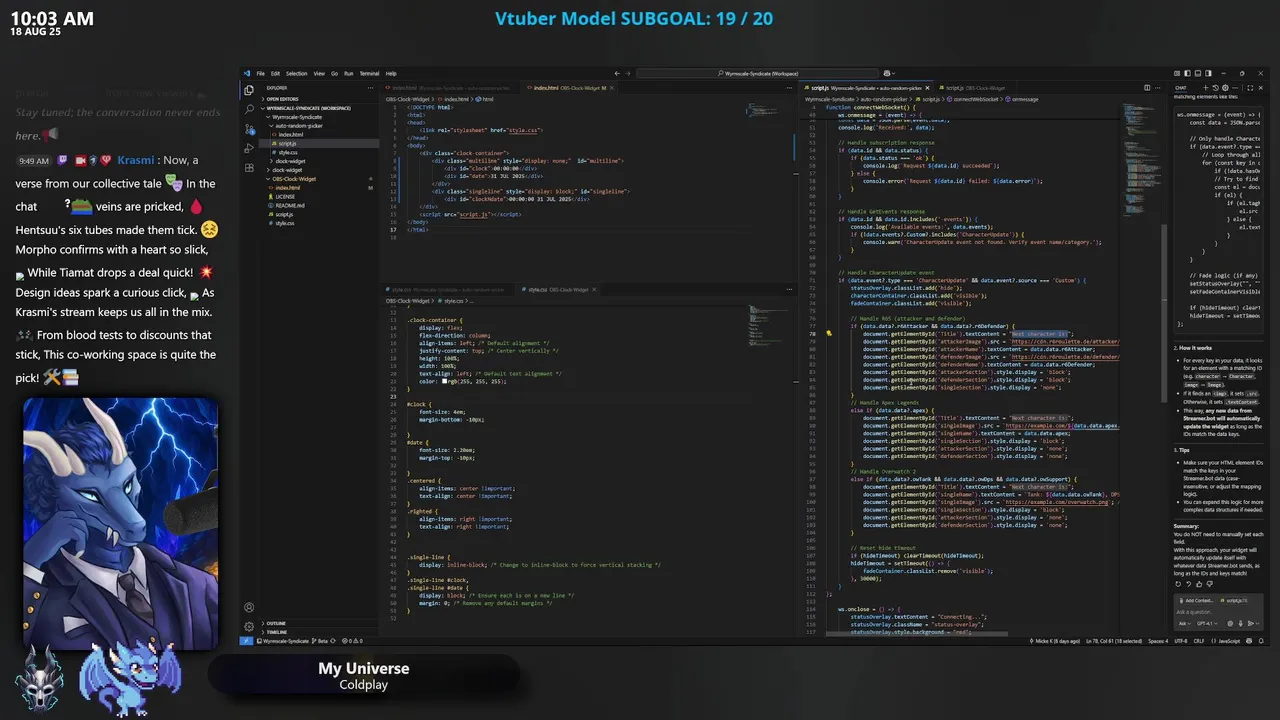Open the File menu

click(260, 73)
